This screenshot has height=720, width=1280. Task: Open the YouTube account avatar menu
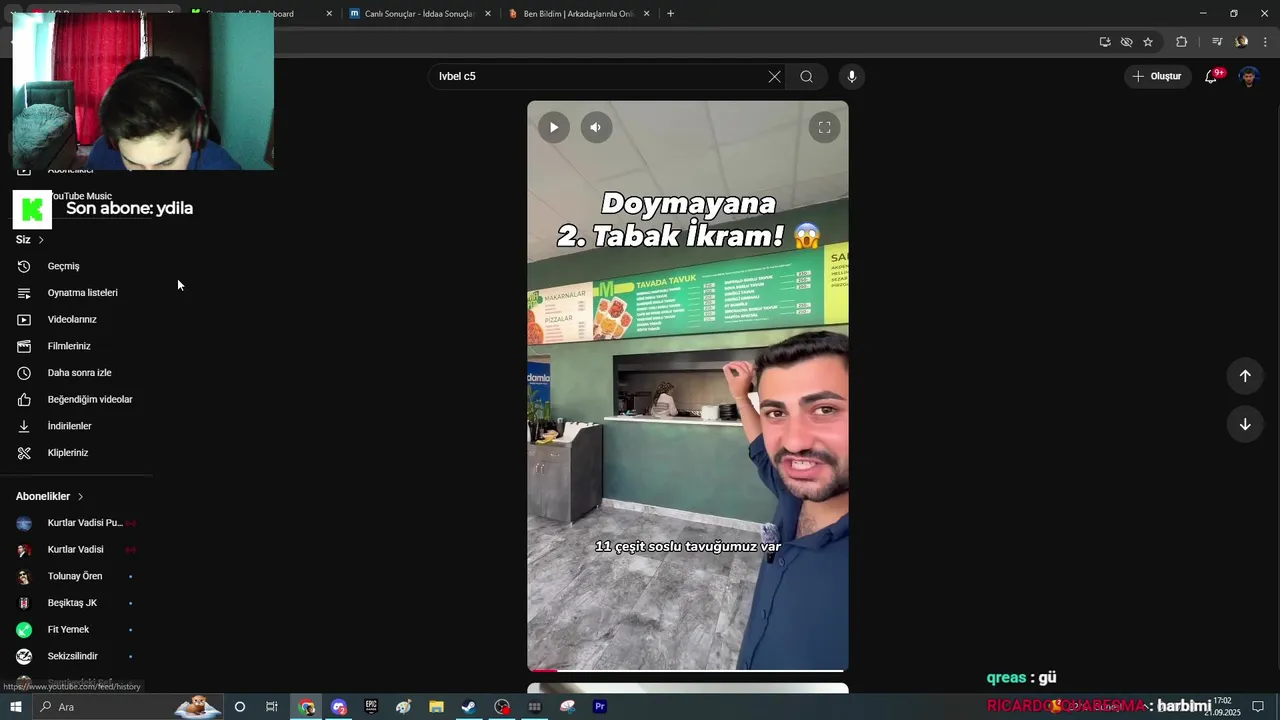coord(1249,77)
